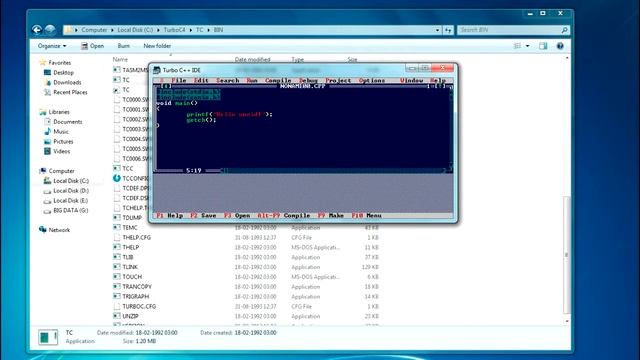The height and width of the screenshot is (360, 640).
Task: Click the editor horizontal scrollbar
Action: point(334,170)
